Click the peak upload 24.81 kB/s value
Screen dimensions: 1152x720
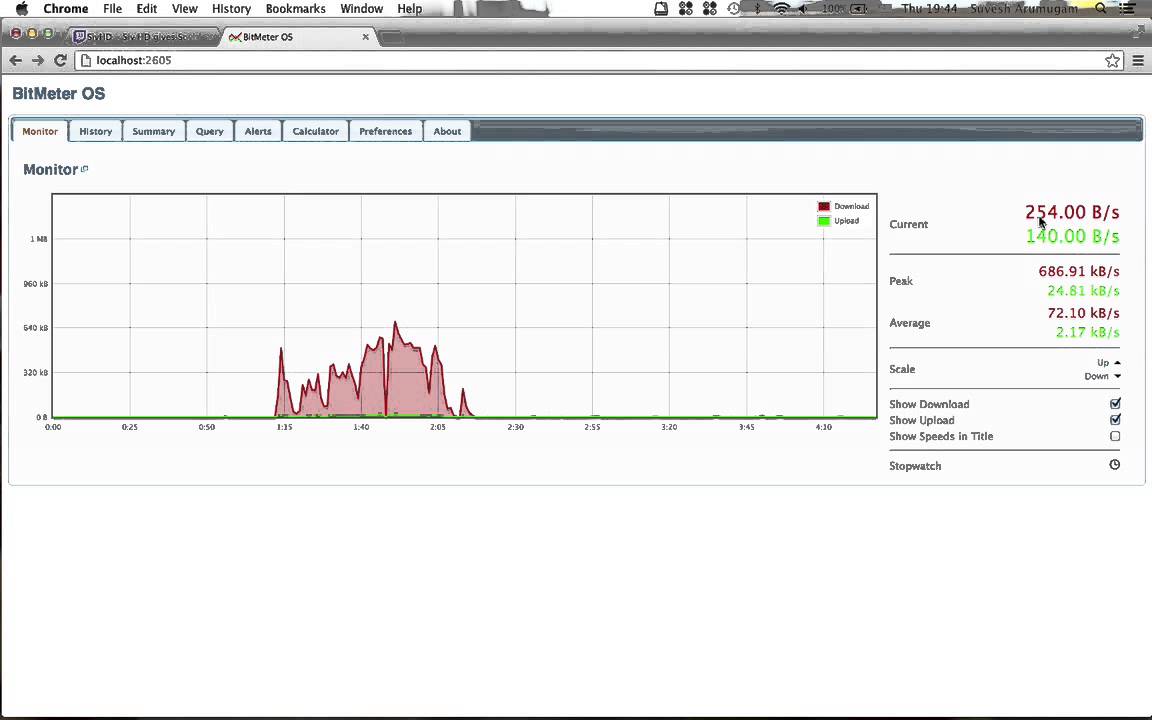pos(1083,291)
